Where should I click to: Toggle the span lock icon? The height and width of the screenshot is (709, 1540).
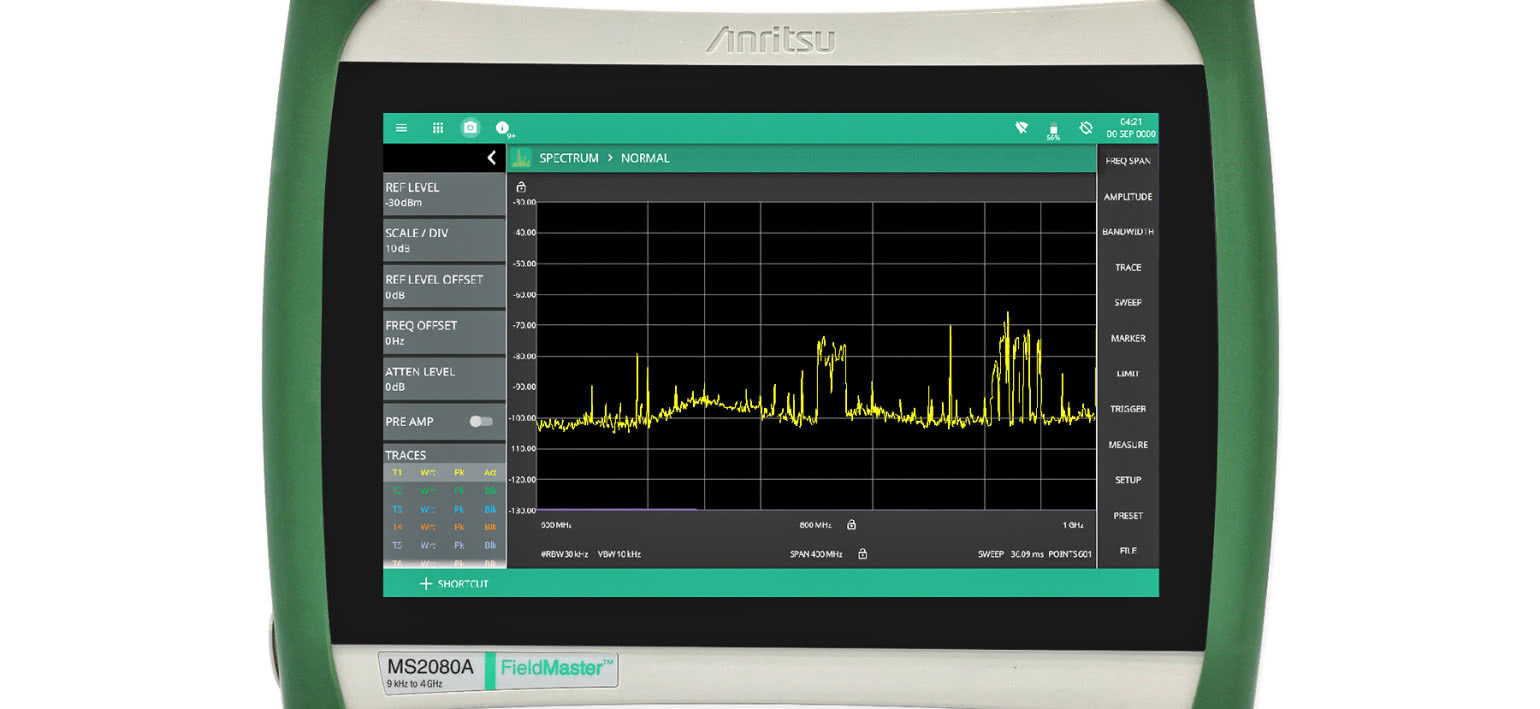(x=862, y=553)
